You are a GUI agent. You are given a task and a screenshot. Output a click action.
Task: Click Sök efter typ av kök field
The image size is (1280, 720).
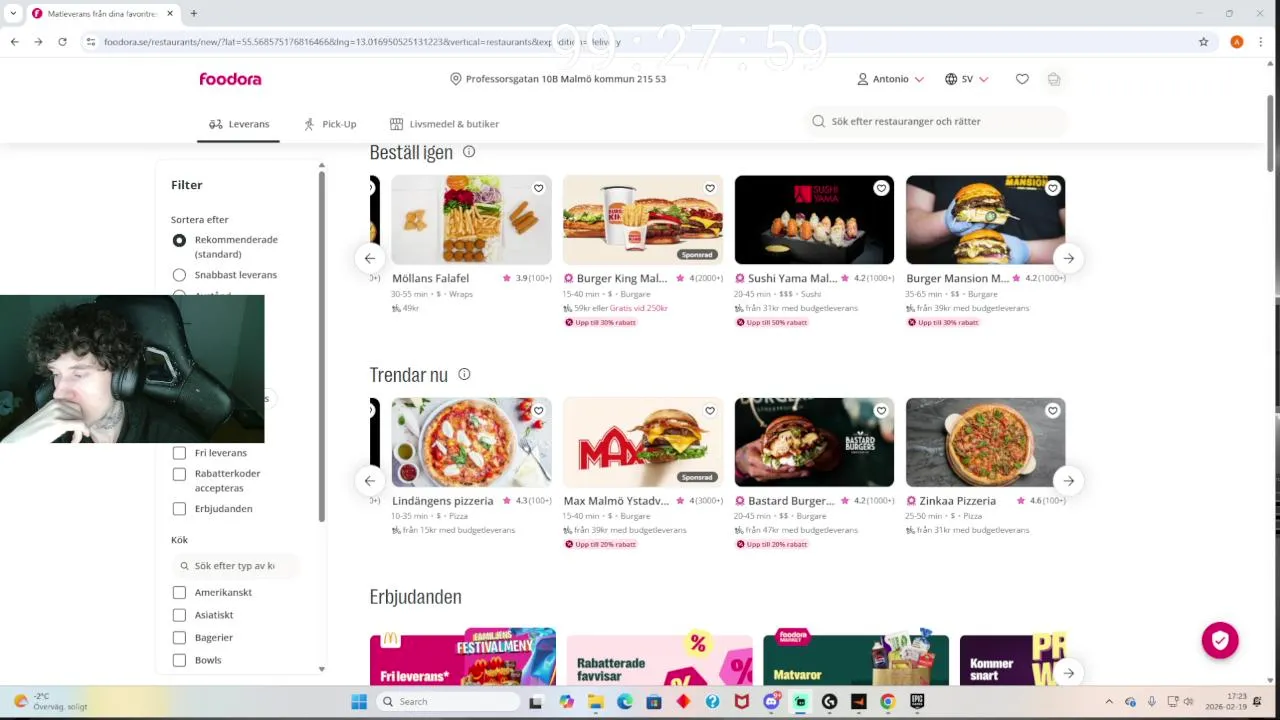point(237,566)
